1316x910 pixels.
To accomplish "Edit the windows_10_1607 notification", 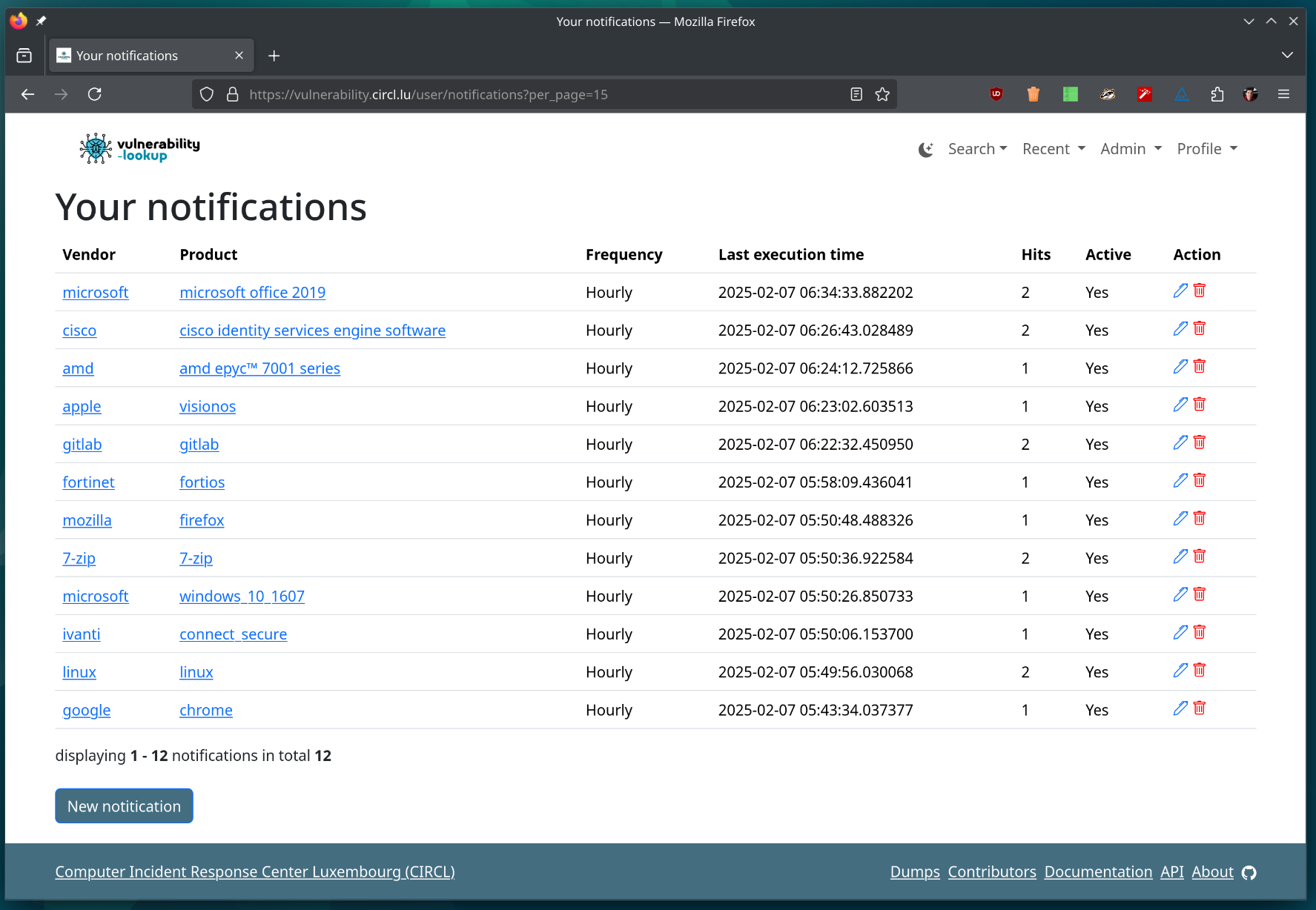I will point(1180,594).
